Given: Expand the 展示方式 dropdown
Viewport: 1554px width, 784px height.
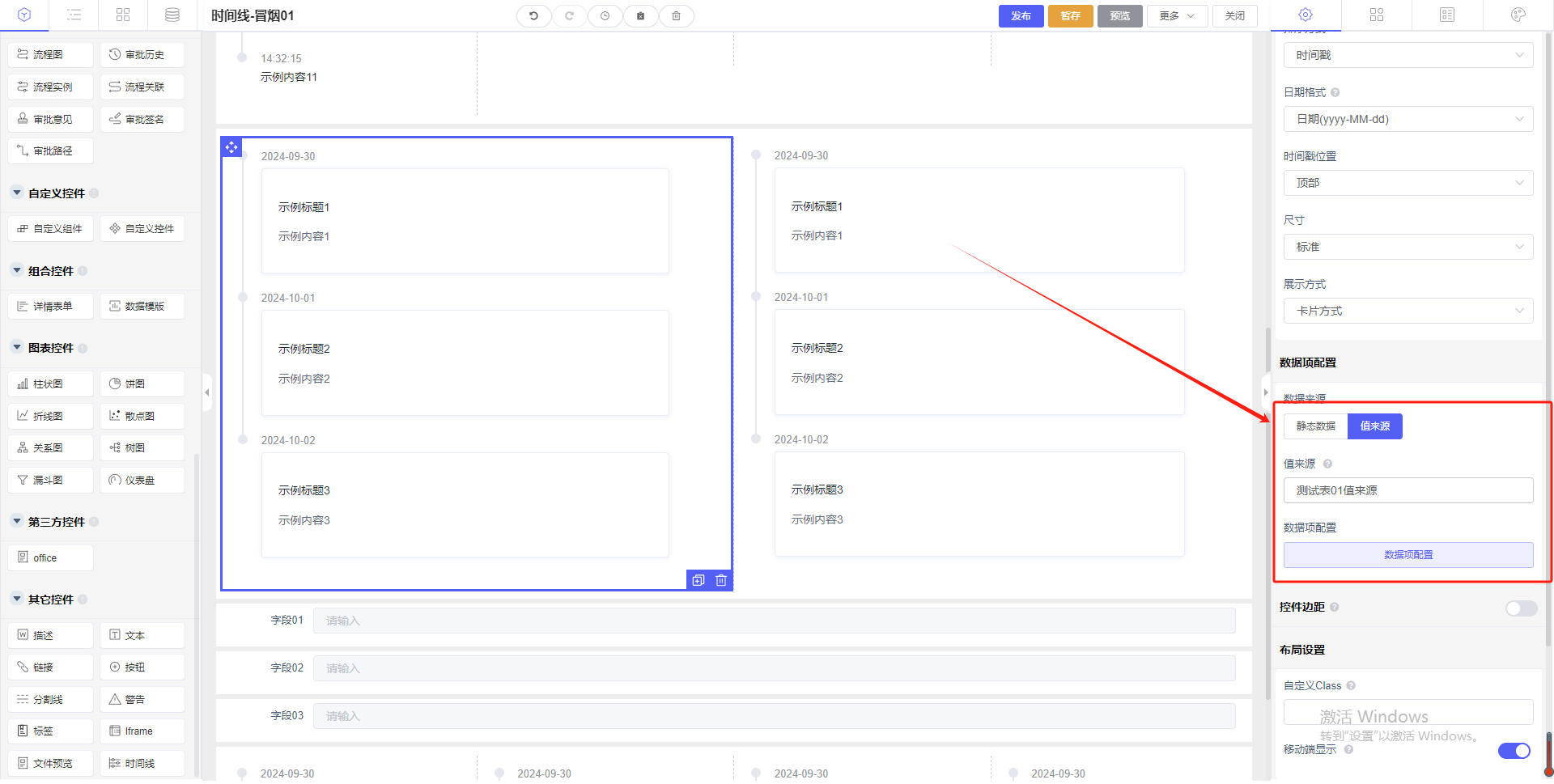Looking at the screenshot, I should (1408, 311).
